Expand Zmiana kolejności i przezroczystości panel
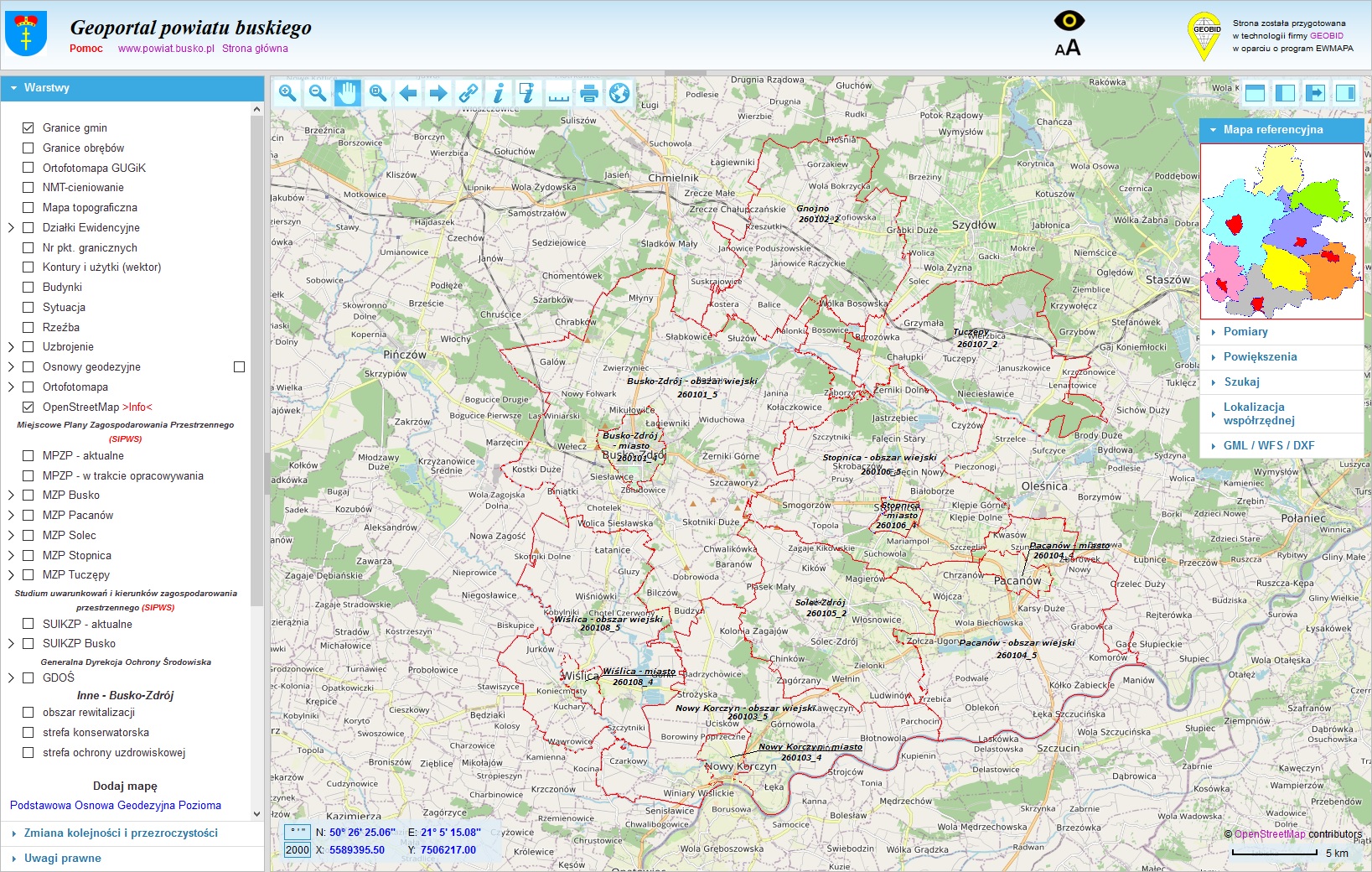Image resolution: width=1372 pixels, height=872 pixels. point(121,833)
